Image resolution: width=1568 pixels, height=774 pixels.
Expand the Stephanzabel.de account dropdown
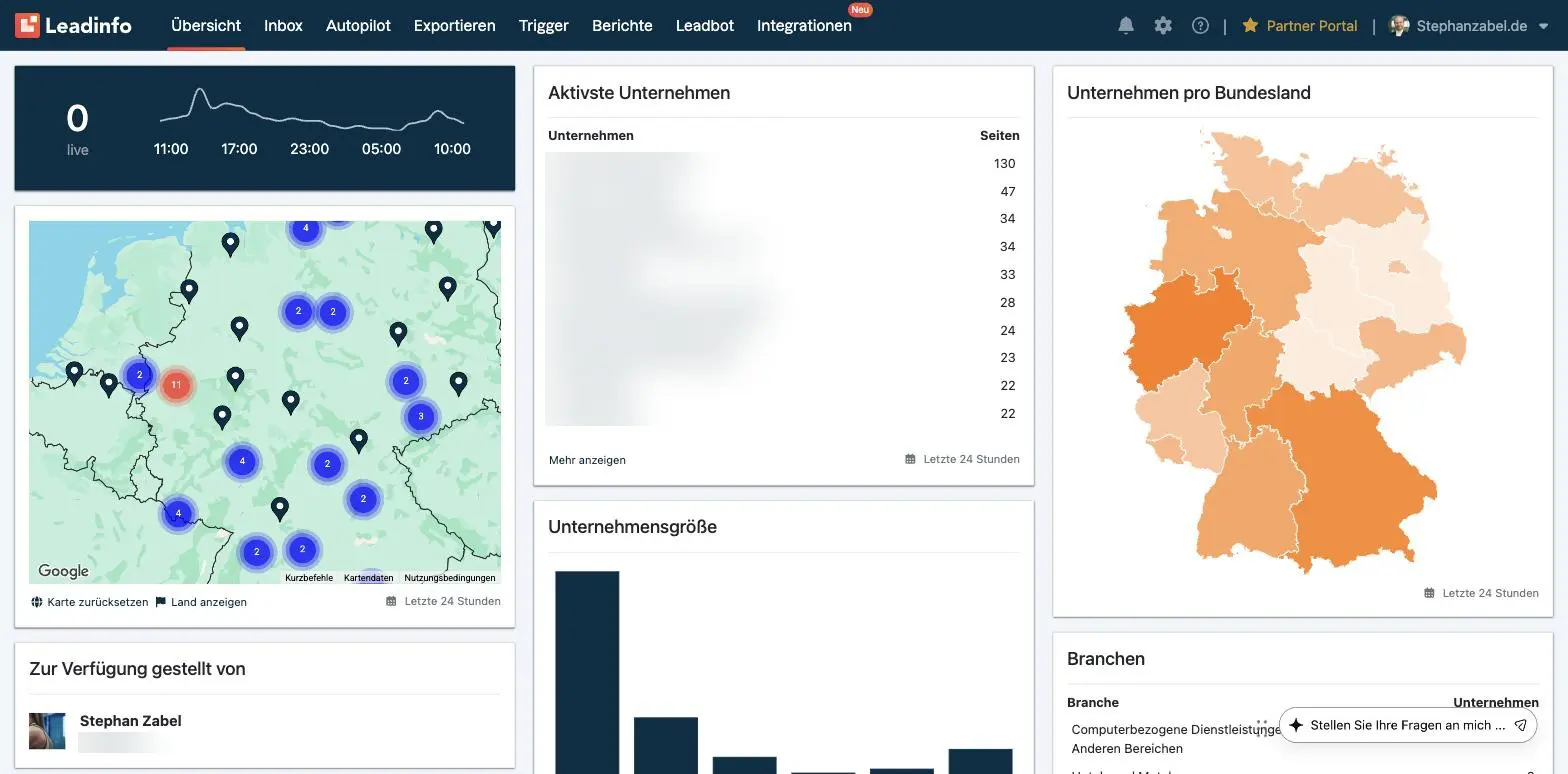coord(1543,27)
